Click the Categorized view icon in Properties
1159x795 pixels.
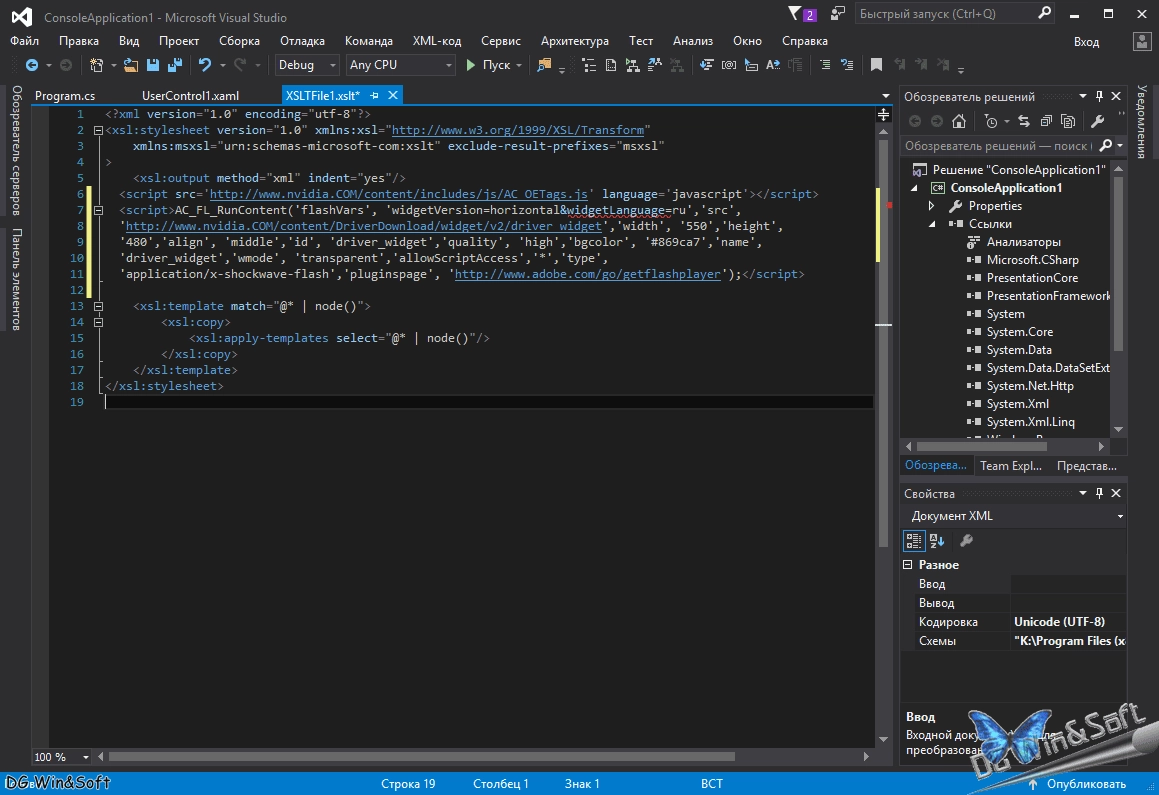tap(914, 541)
